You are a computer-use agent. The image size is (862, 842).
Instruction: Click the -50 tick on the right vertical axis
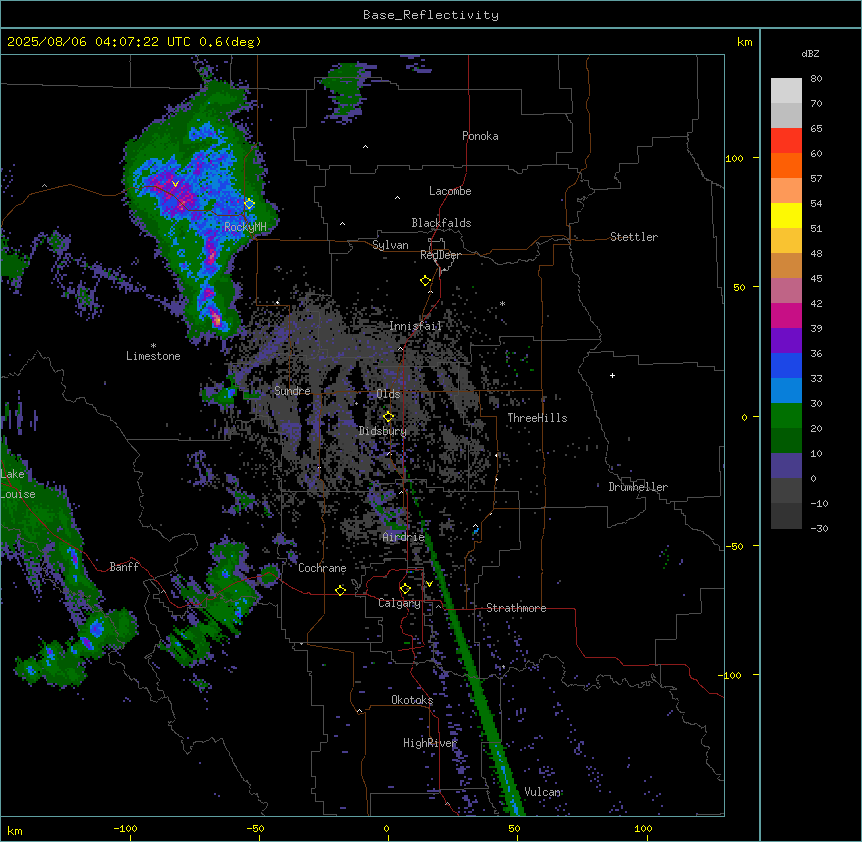[x=734, y=546]
